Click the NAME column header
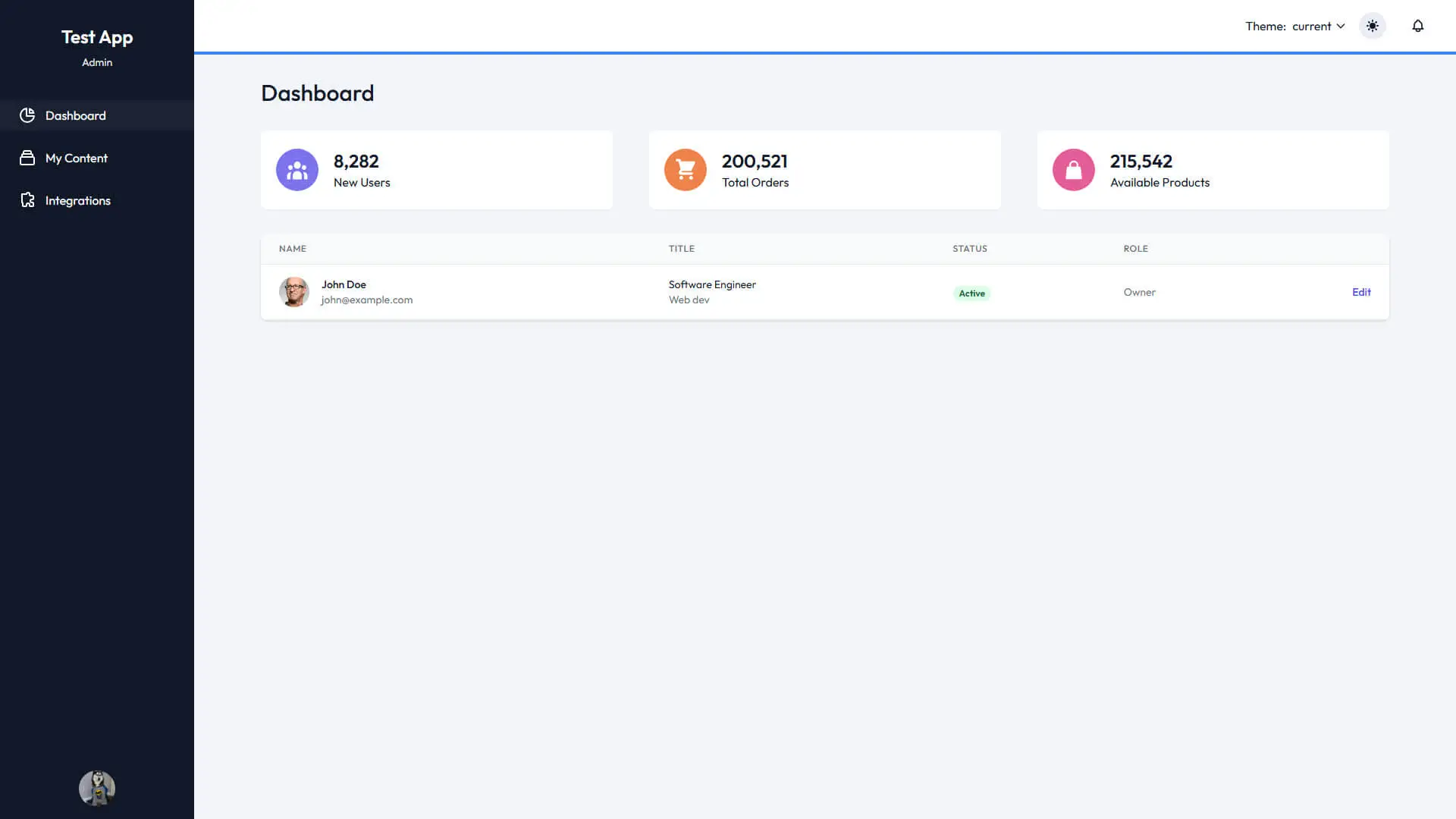Image resolution: width=1456 pixels, height=819 pixels. point(293,248)
